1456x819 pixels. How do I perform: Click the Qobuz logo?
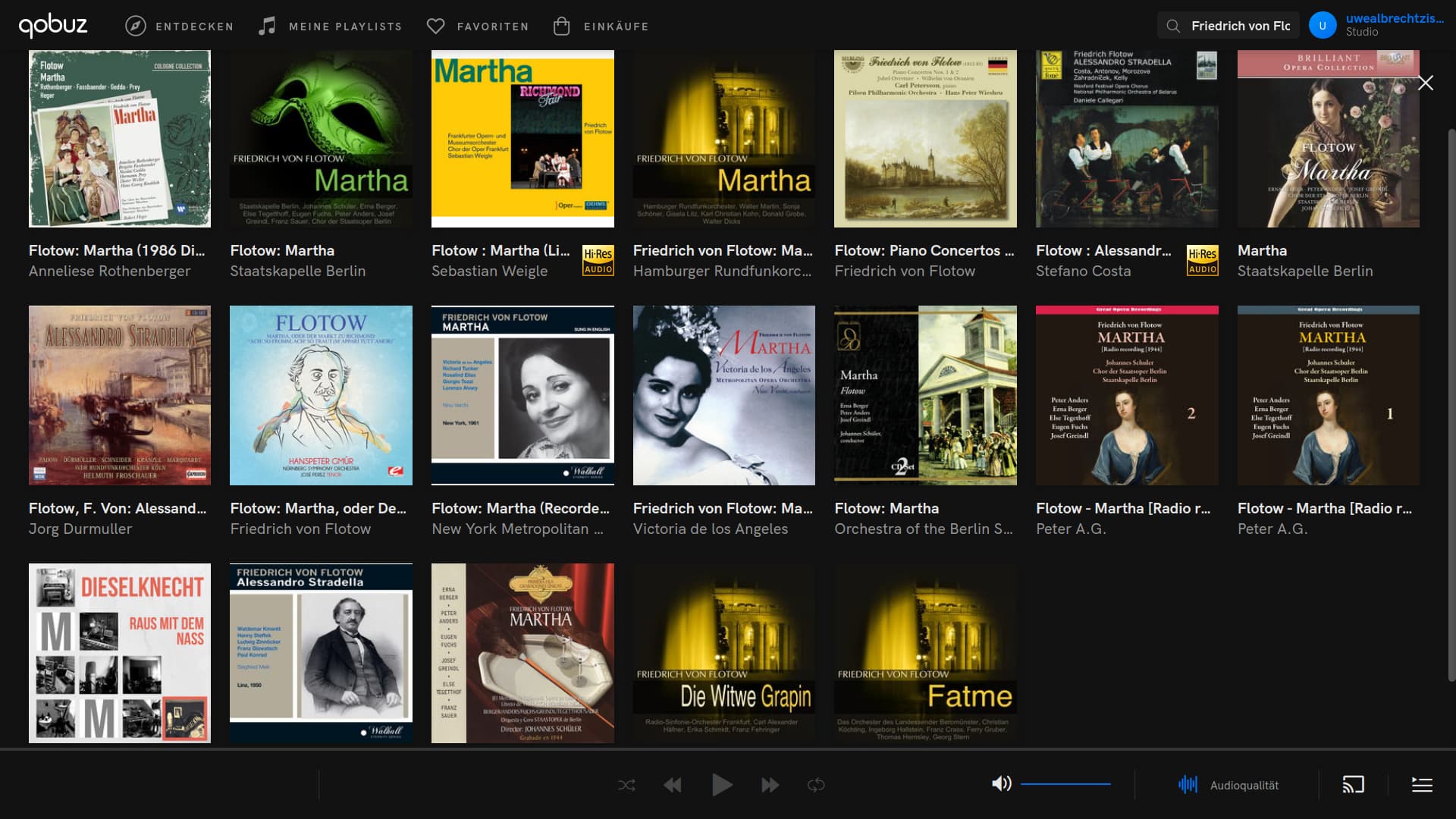click(x=53, y=26)
